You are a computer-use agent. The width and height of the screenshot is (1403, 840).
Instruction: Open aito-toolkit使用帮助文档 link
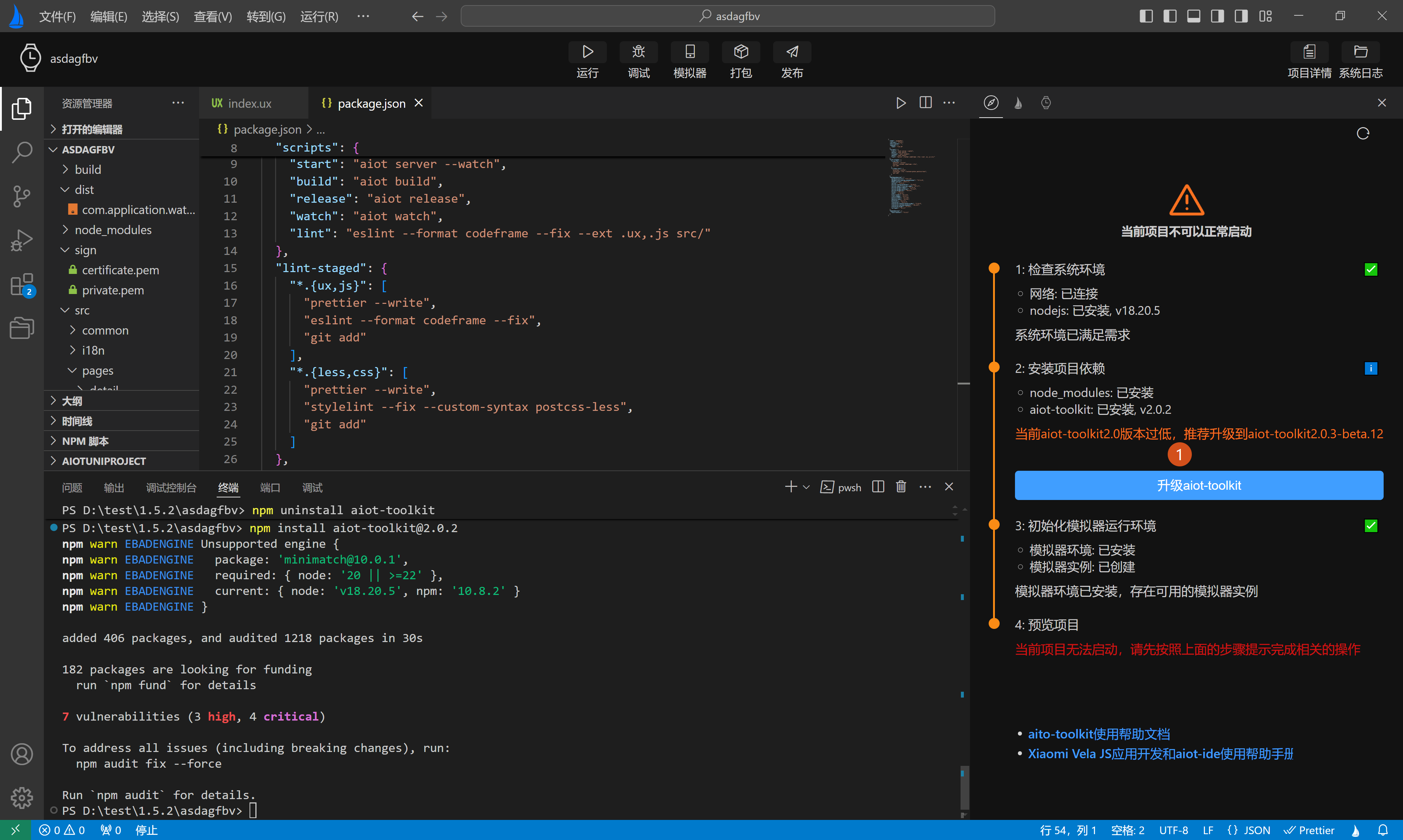tap(1099, 734)
